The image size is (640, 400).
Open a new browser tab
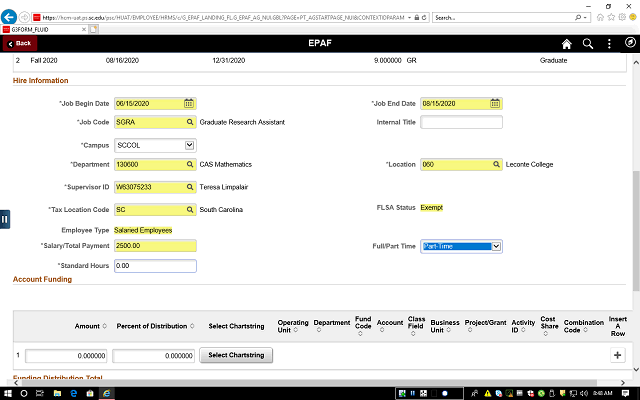tap(93, 29)
